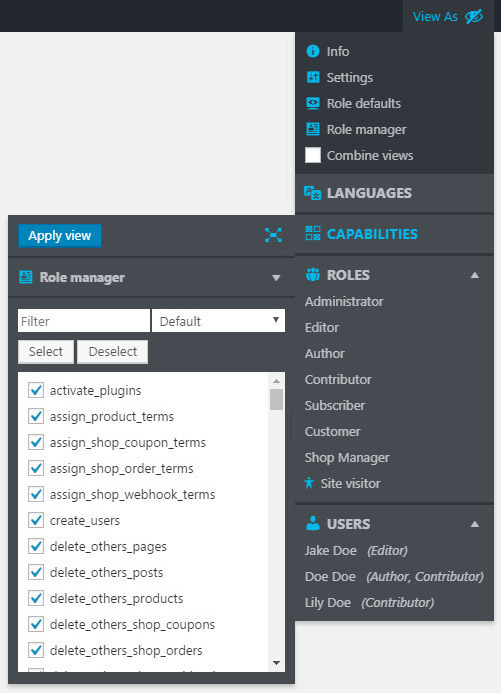
Task: Click the Apply view button
Action: [x=60, y=236]
